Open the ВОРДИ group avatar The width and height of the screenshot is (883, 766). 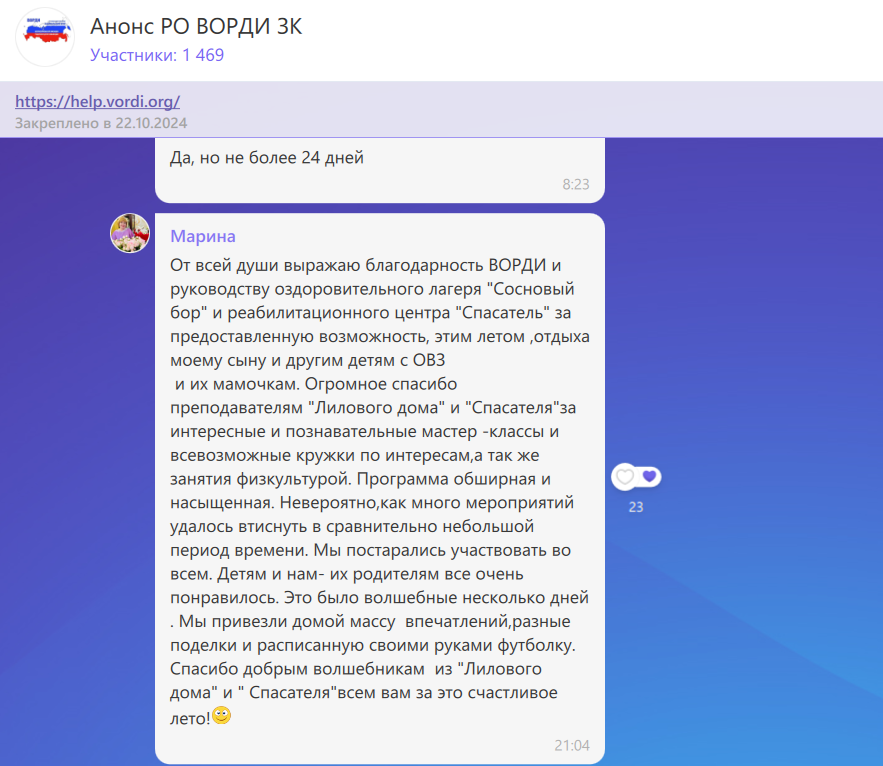[x=45, y=37]
